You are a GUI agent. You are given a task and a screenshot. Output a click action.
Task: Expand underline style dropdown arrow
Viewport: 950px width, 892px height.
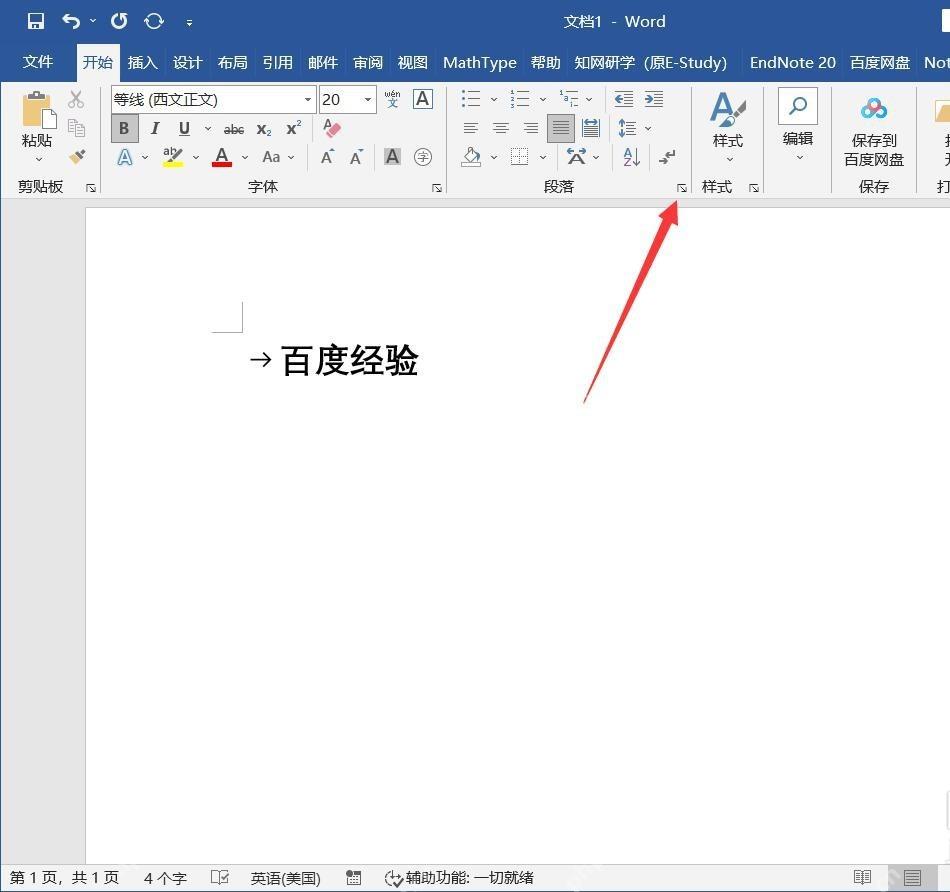click(208, 128)
